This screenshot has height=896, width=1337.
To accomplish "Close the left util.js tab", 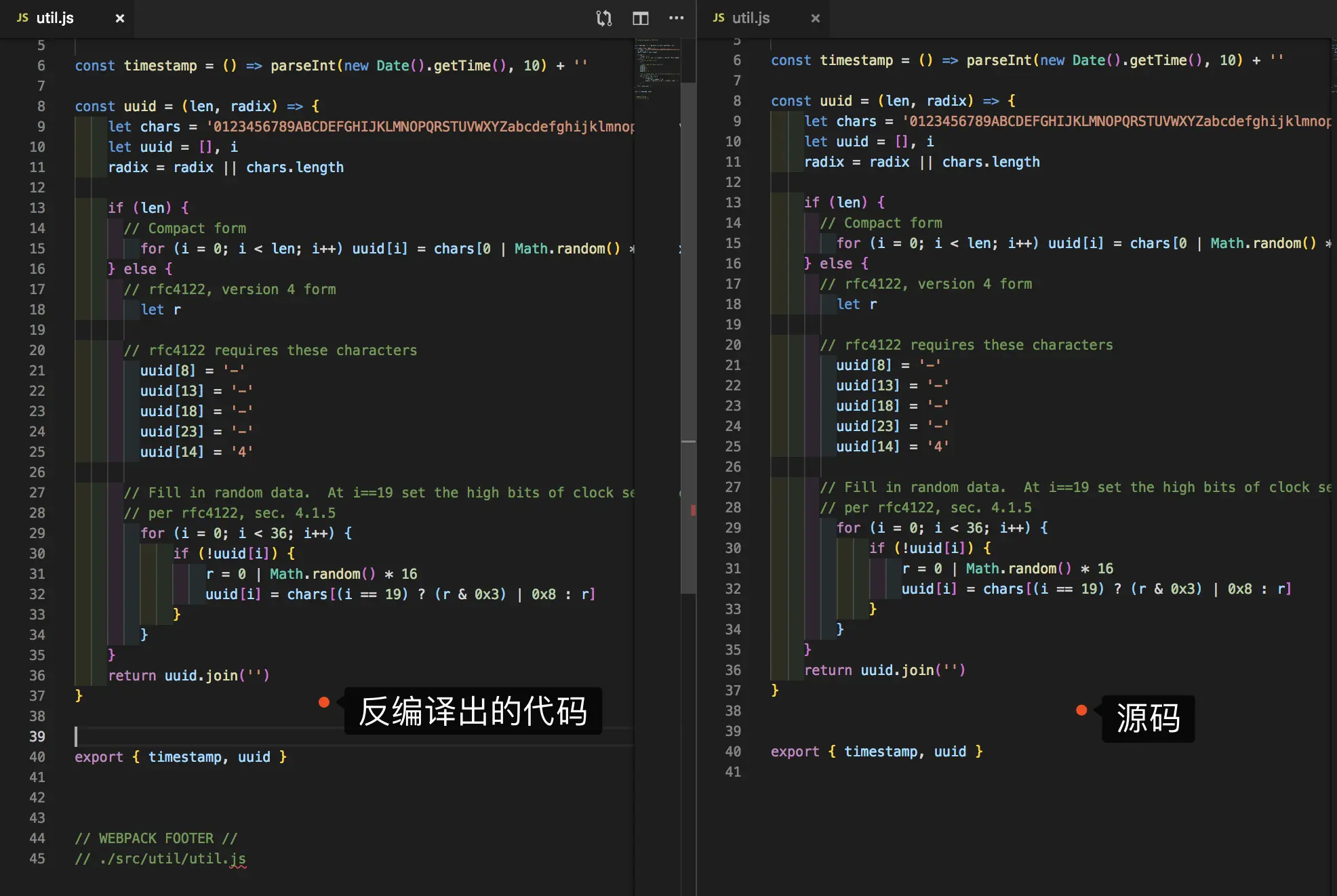I will [120, 18].
